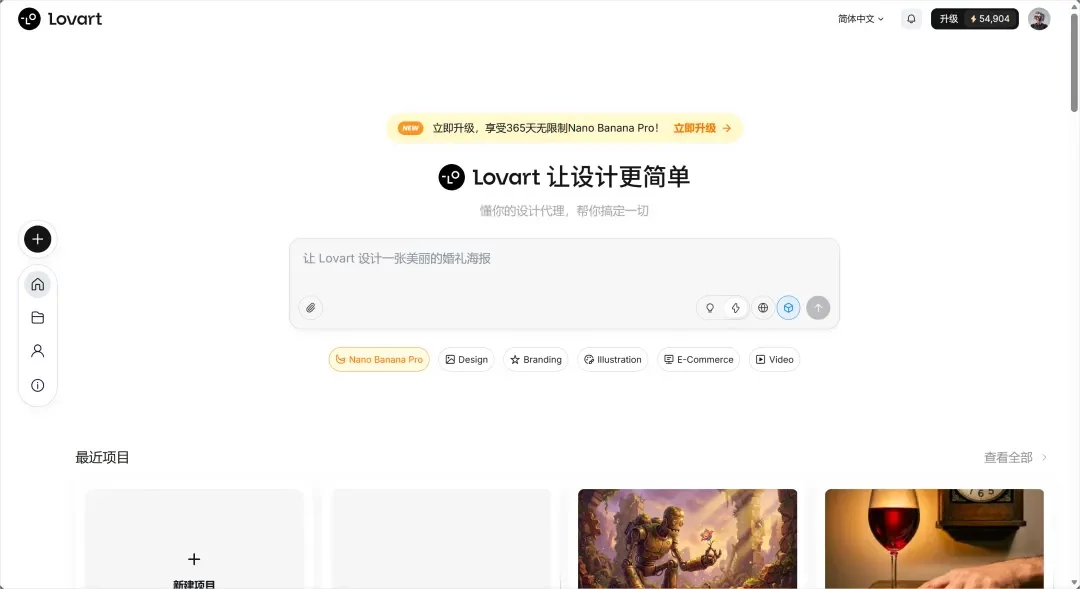Toggle the 3D cube mode in the prompt bar
The image size is (1080, 589).
coord(789,307)
